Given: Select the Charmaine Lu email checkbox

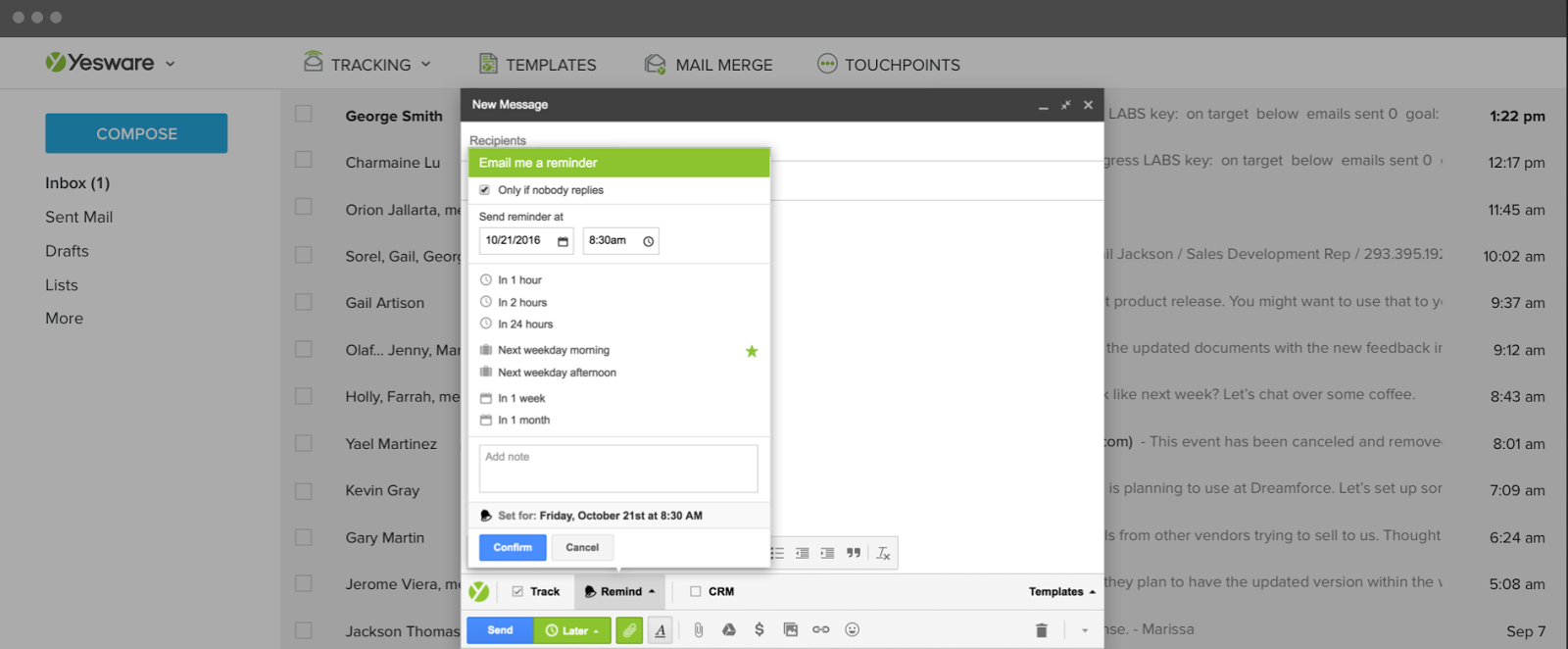Looking at the screenshot, I should pos(304,160).
